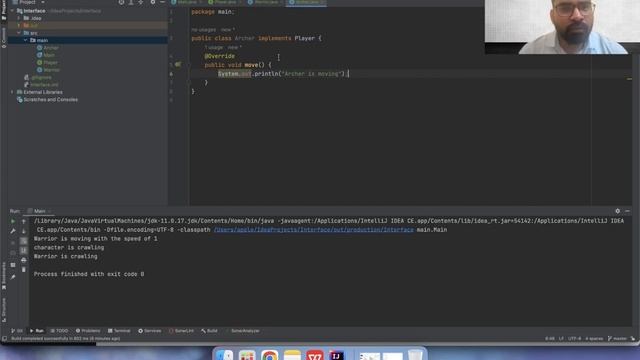Click the print icon in Run console
Screen dimensions: 640x360
tap(24, 260)
